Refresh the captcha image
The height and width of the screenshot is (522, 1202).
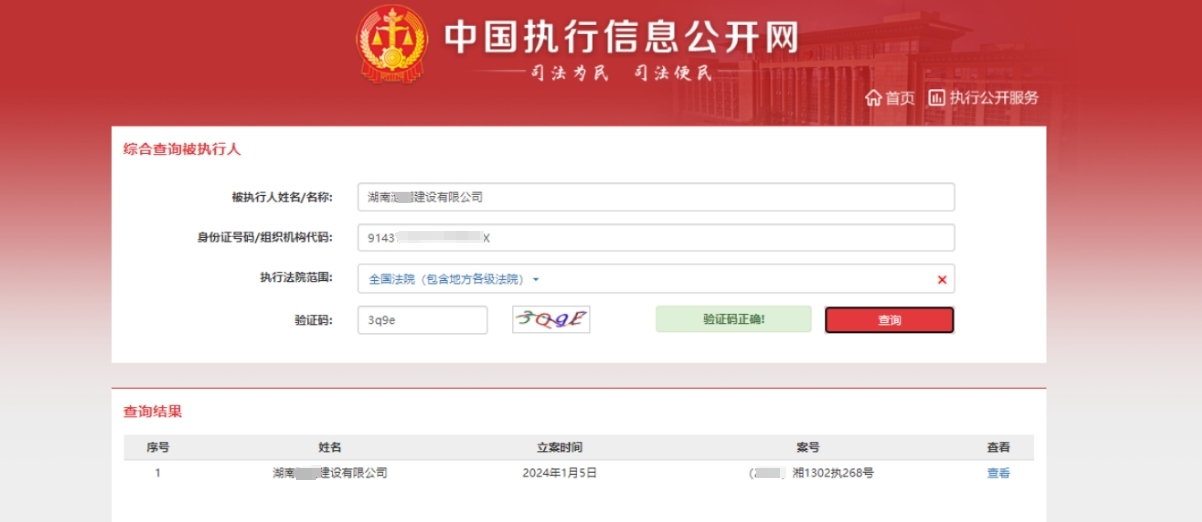551,319
